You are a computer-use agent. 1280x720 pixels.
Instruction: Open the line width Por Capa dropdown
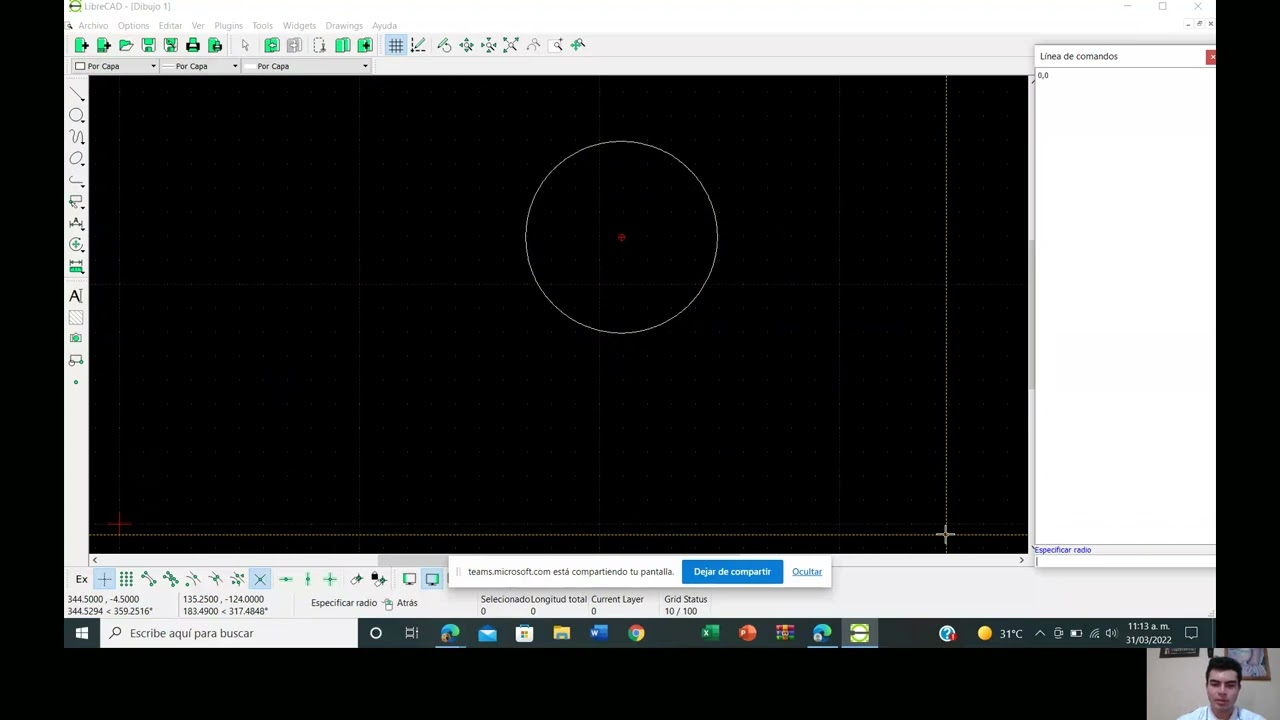[x=201, y=66]
